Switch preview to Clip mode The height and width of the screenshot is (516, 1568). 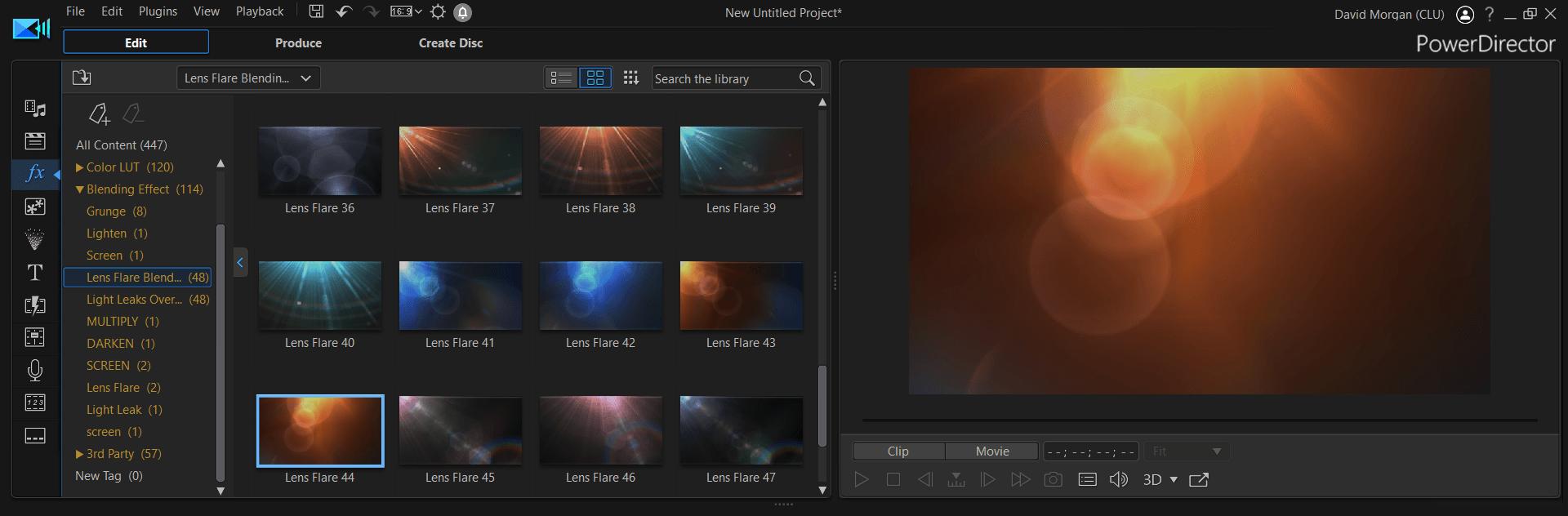pos(898,451)
